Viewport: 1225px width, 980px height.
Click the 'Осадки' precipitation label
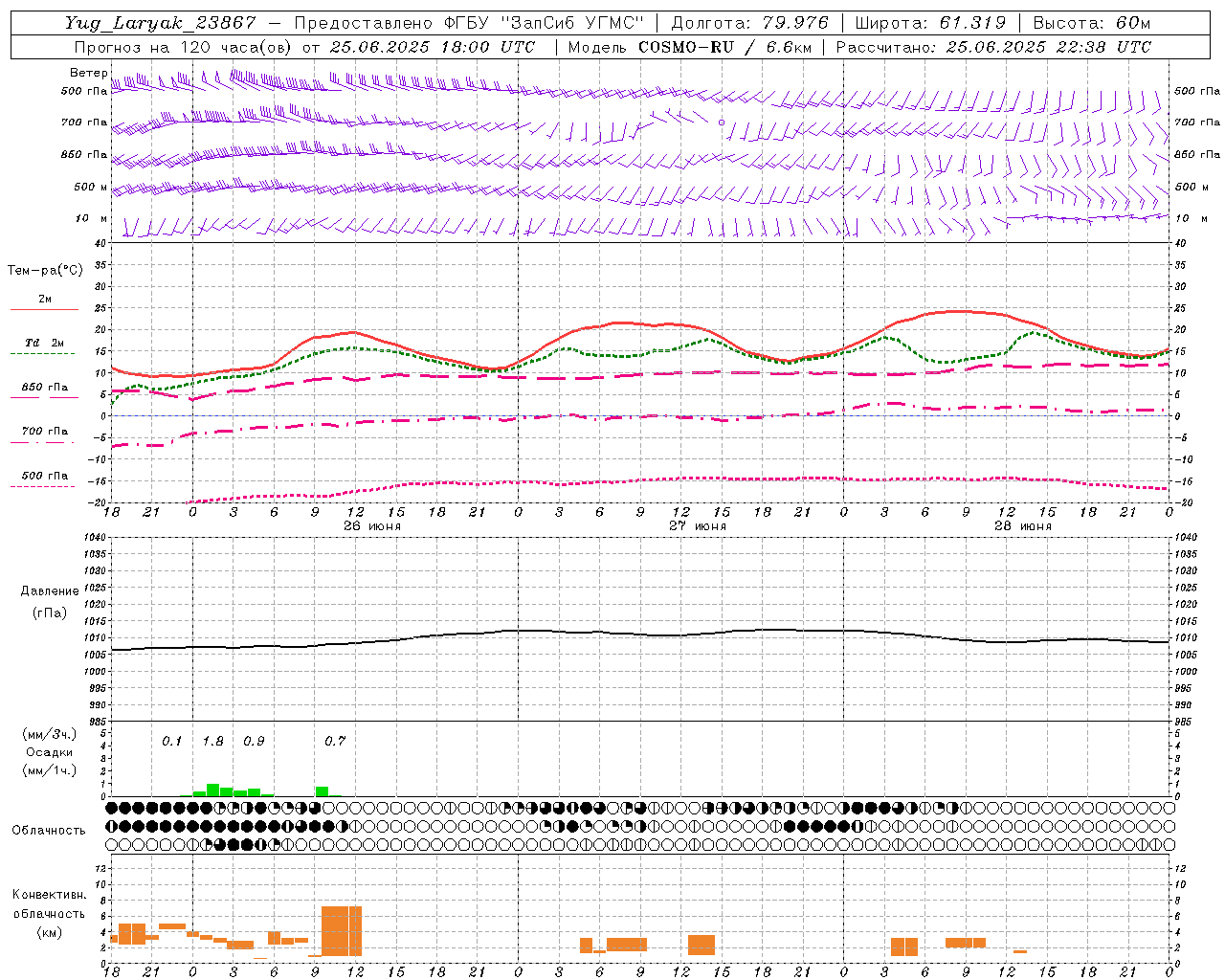pyautogui.click(x=50, y=752)
